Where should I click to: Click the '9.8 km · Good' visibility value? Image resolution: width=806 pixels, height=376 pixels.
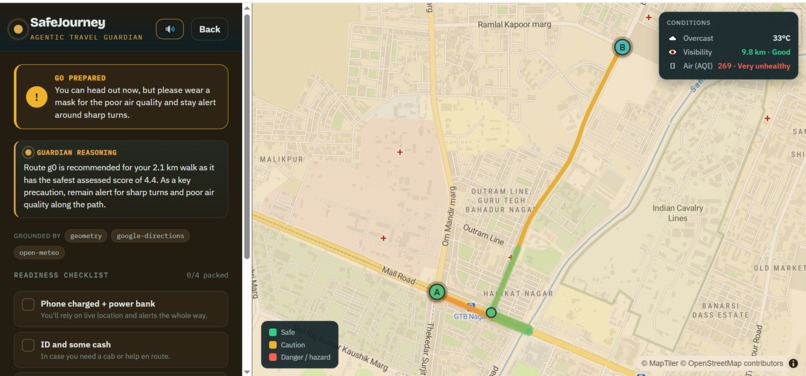point(766,52)
